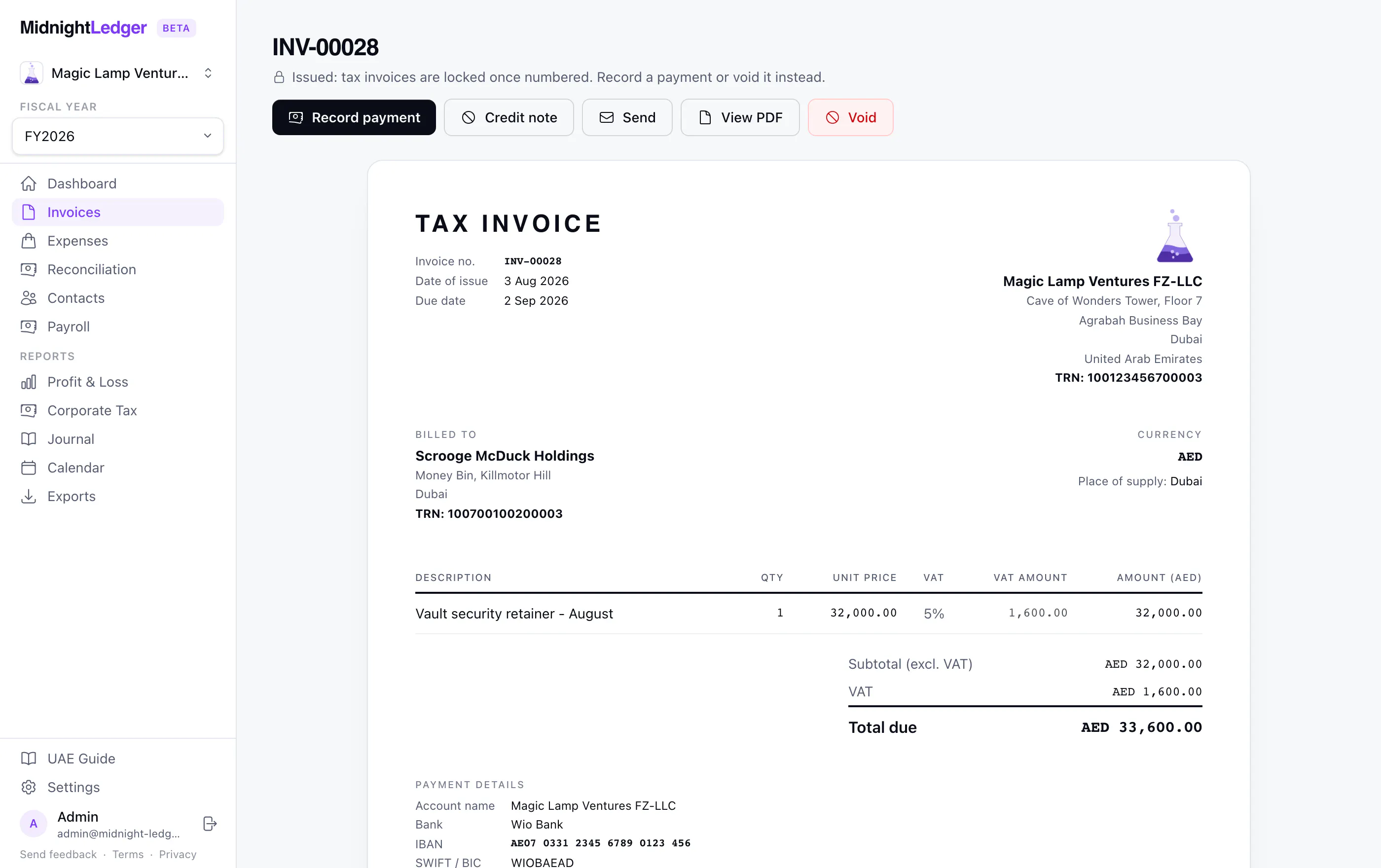Screen dimensions: 1381x868
Task: Click Scrooge McDuck Holdings customer name
Action: 505,456
